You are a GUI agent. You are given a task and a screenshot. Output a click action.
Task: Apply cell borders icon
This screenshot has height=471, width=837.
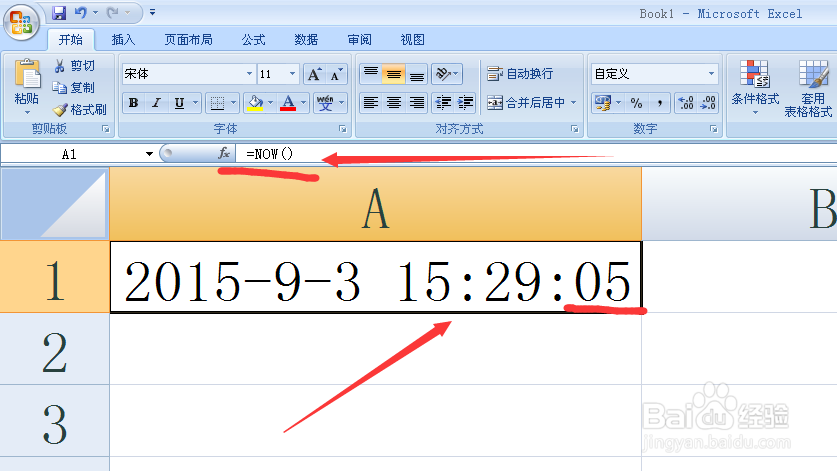coord(217,103)
